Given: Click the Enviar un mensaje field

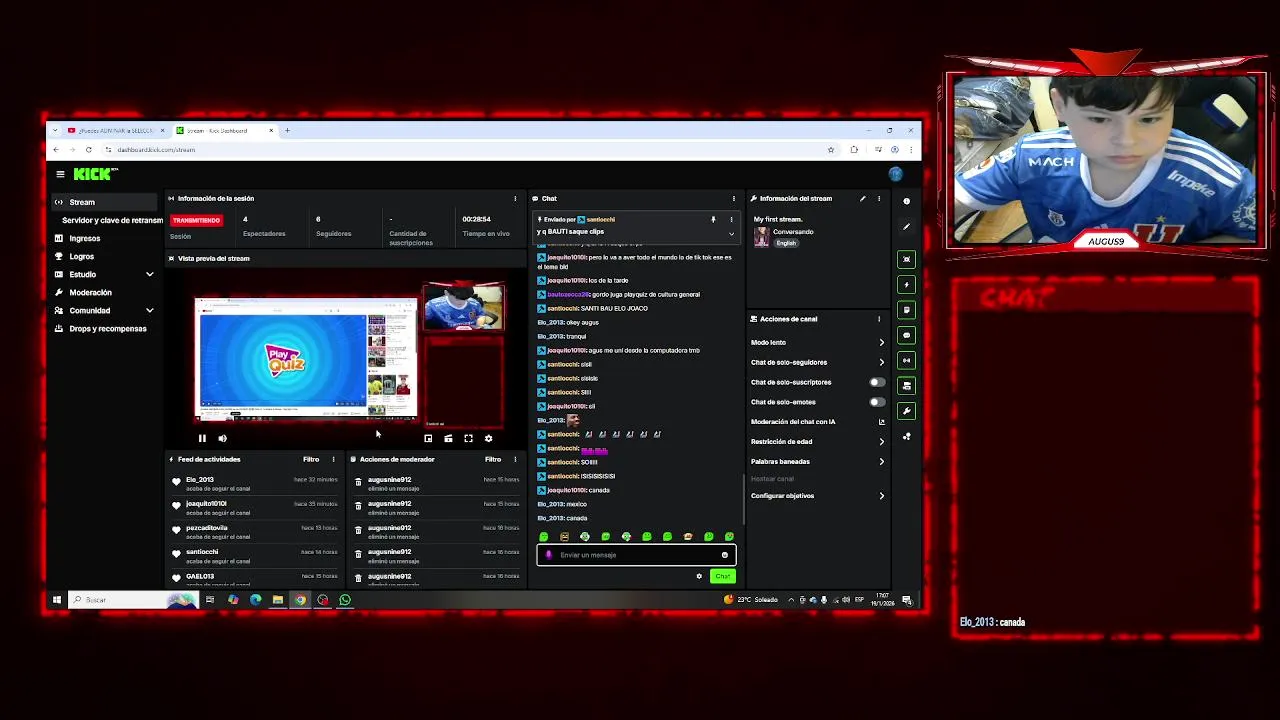Looking at the screenshot, I should [x=636, y=555].
